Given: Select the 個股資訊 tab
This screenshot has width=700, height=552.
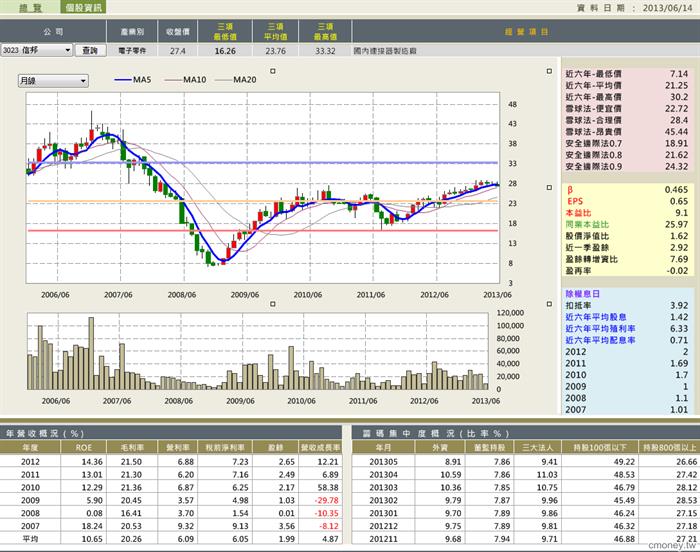Looking at the screenshot, I should coord(83,7).
